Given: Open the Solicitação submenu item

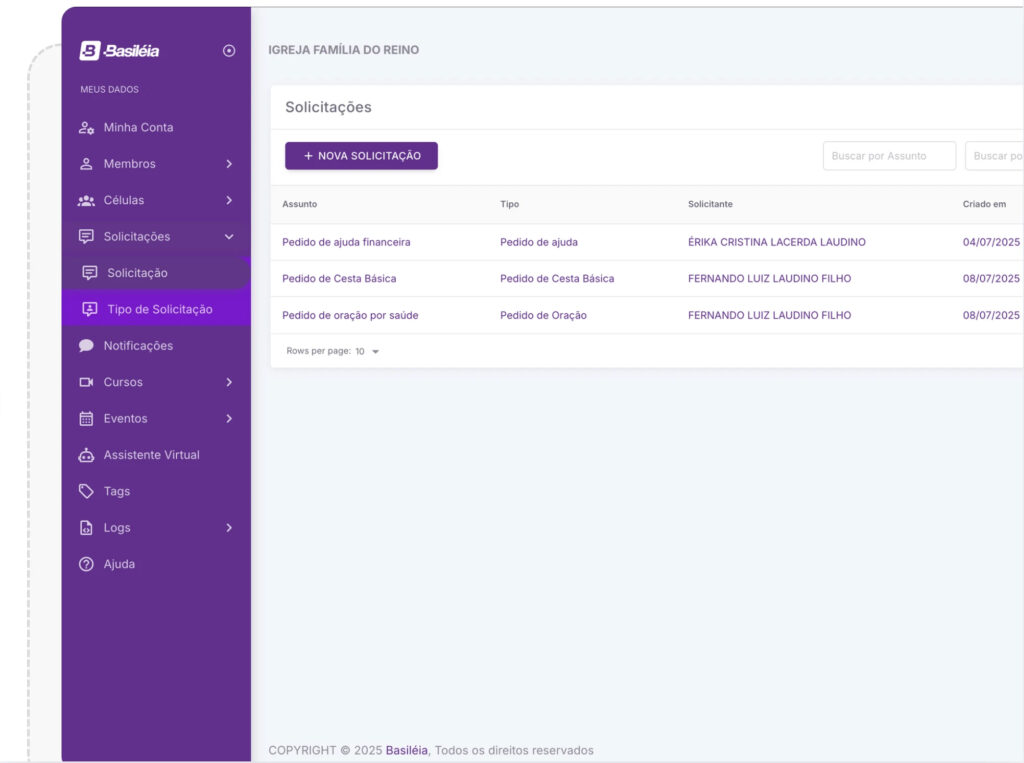Looking at the screenshot, I should (x=137, y=273).
